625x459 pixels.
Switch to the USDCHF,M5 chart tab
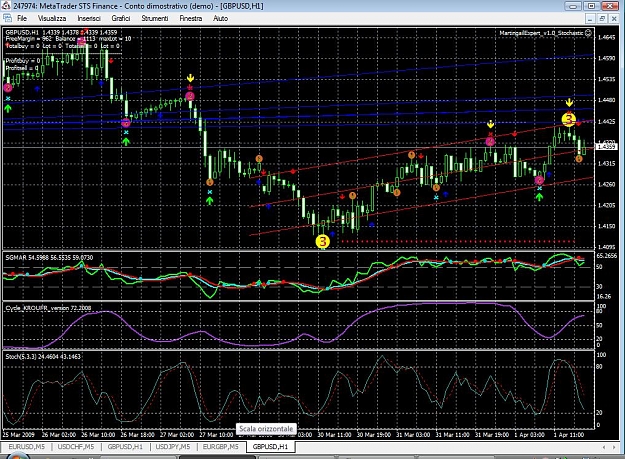pos(76,447)
